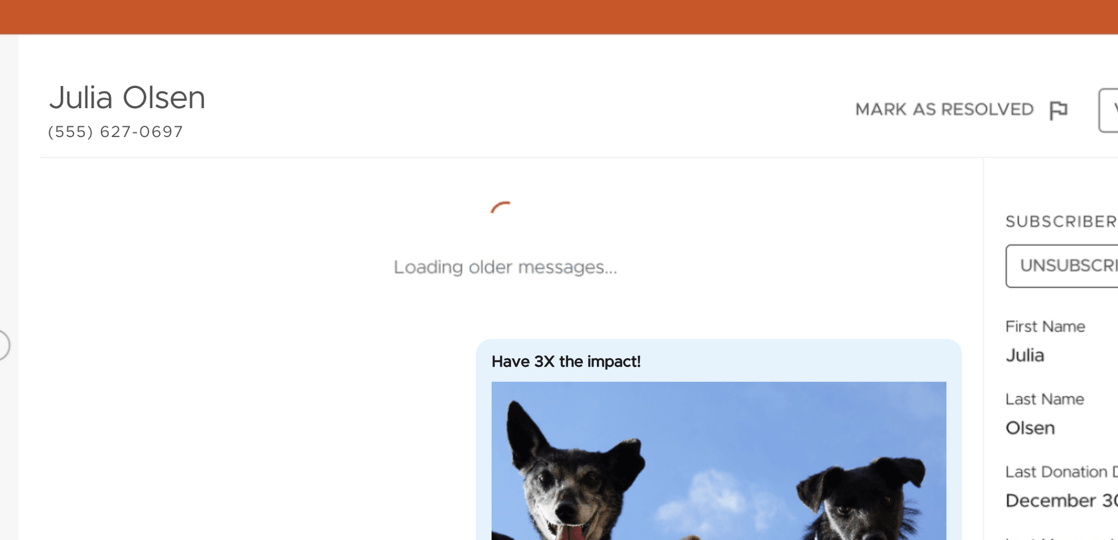Click the partial circle handle on left edge
Screen dimensions: 1118x540
(3, 345)
